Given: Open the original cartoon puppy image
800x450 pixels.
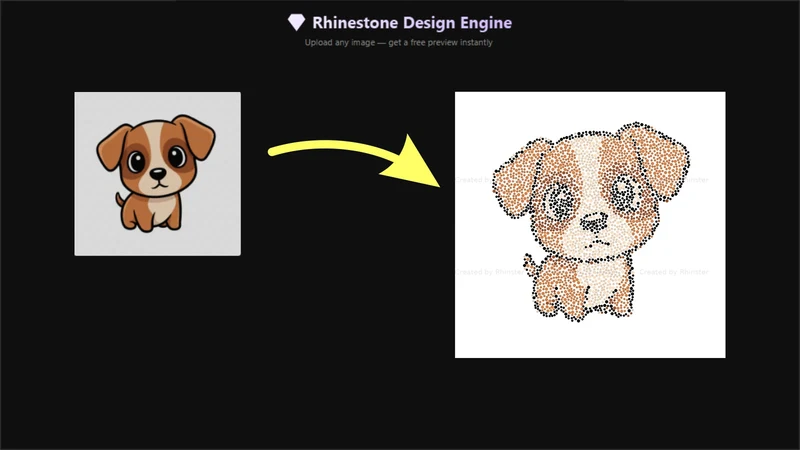Looking at the screenshot, I should (158, 173).
